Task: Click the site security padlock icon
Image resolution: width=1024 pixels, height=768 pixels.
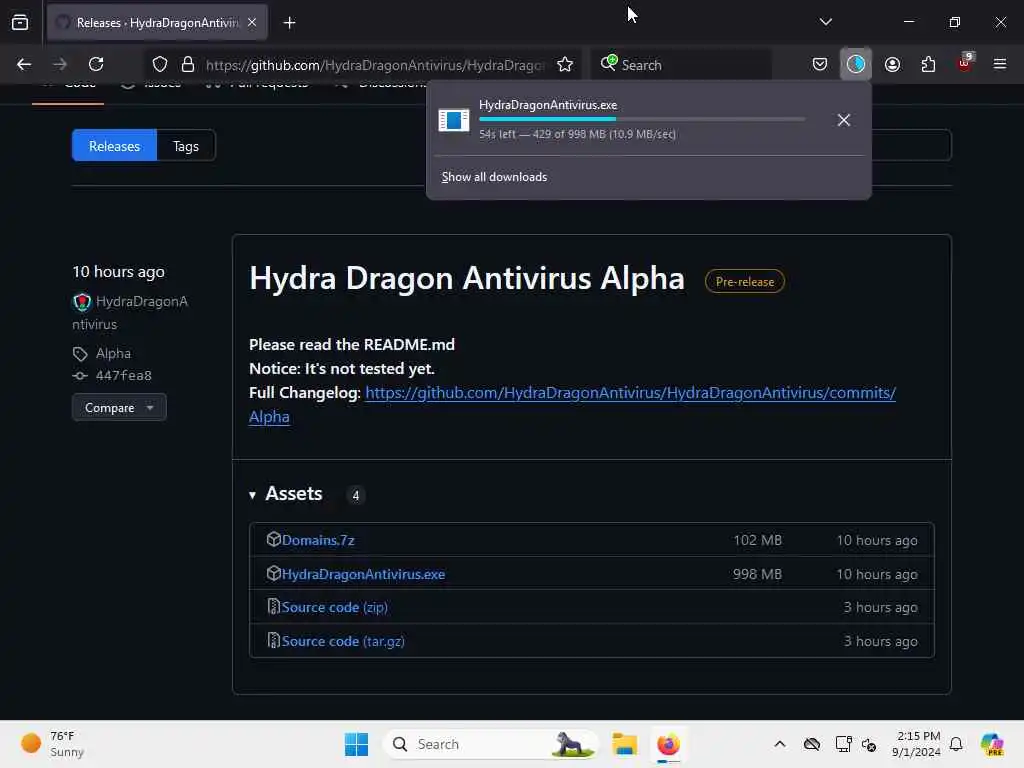Action: [x=188, y=65]
